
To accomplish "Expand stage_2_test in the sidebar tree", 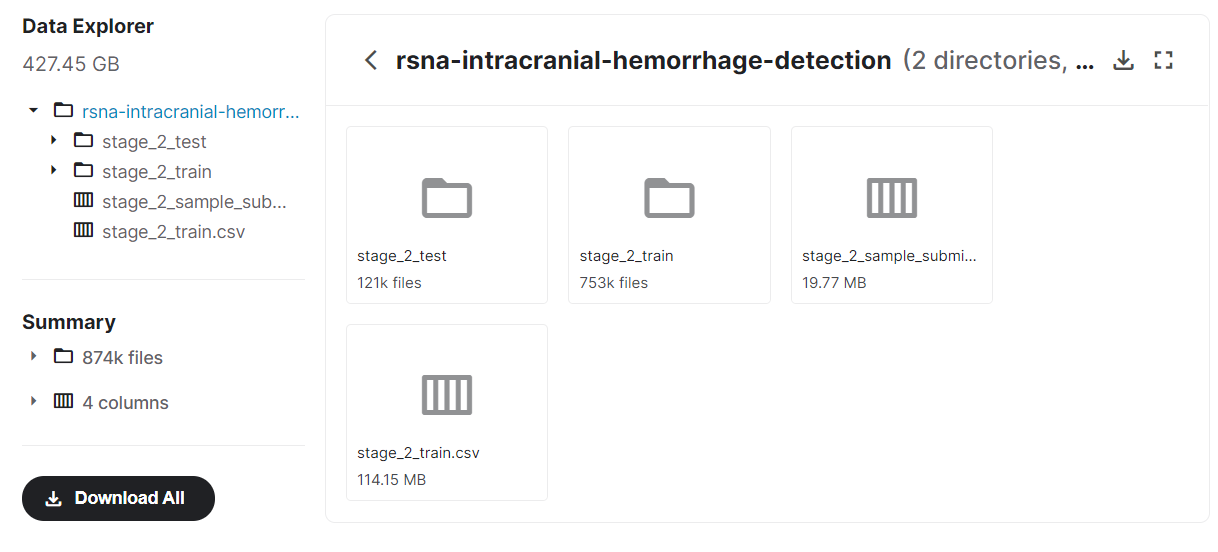I will pyautogui.click(x=54, y=141).
